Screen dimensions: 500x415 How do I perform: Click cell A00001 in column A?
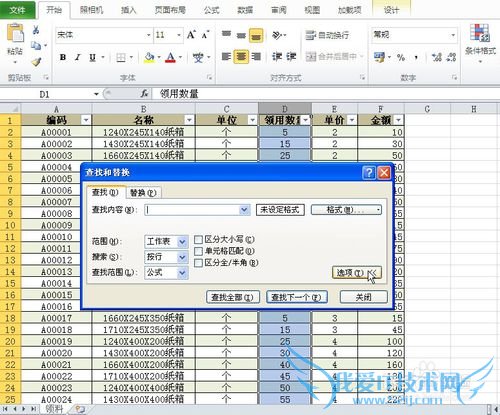56,132
